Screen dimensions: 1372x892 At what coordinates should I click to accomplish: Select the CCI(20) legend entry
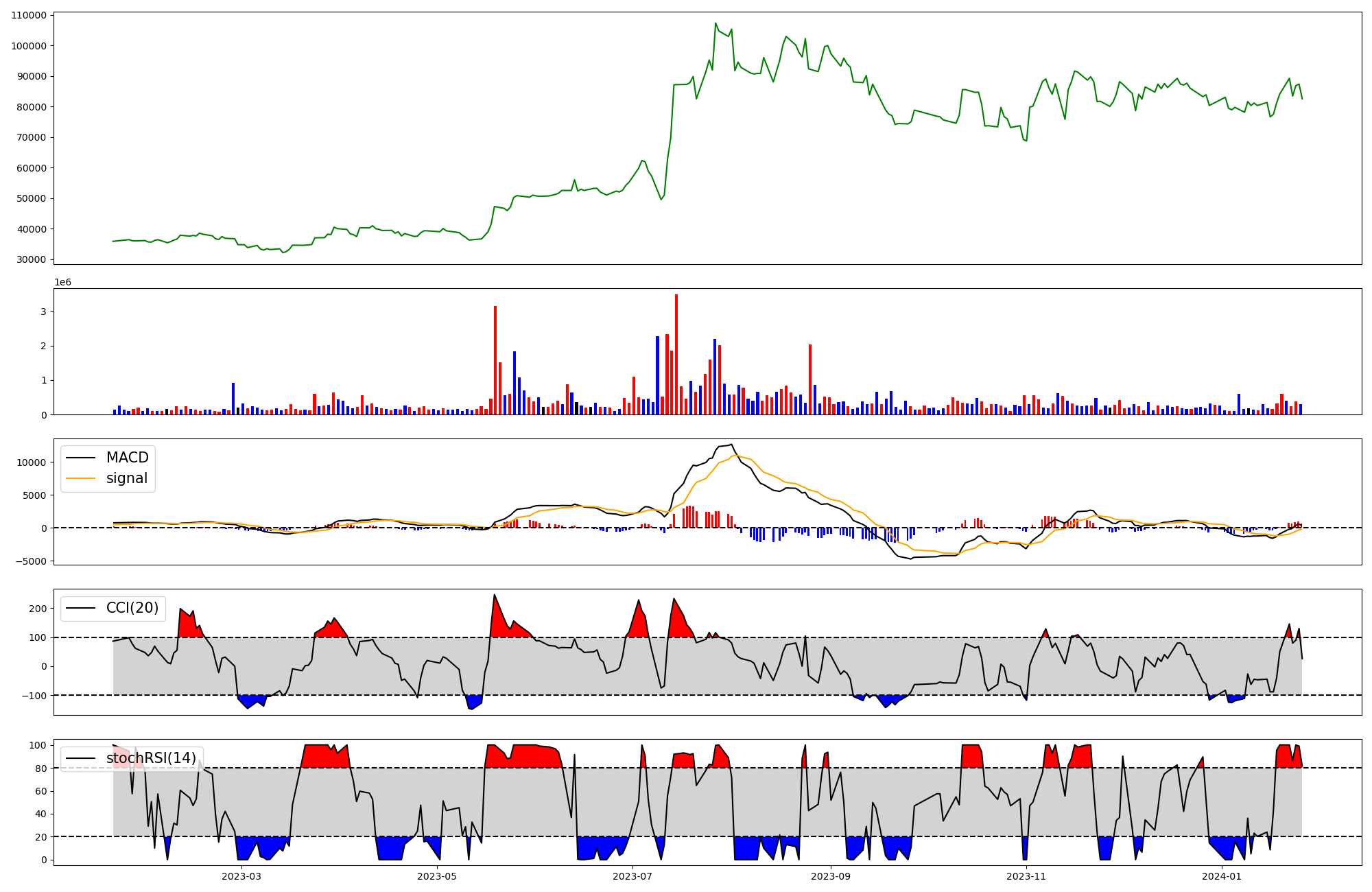point(132,608)
